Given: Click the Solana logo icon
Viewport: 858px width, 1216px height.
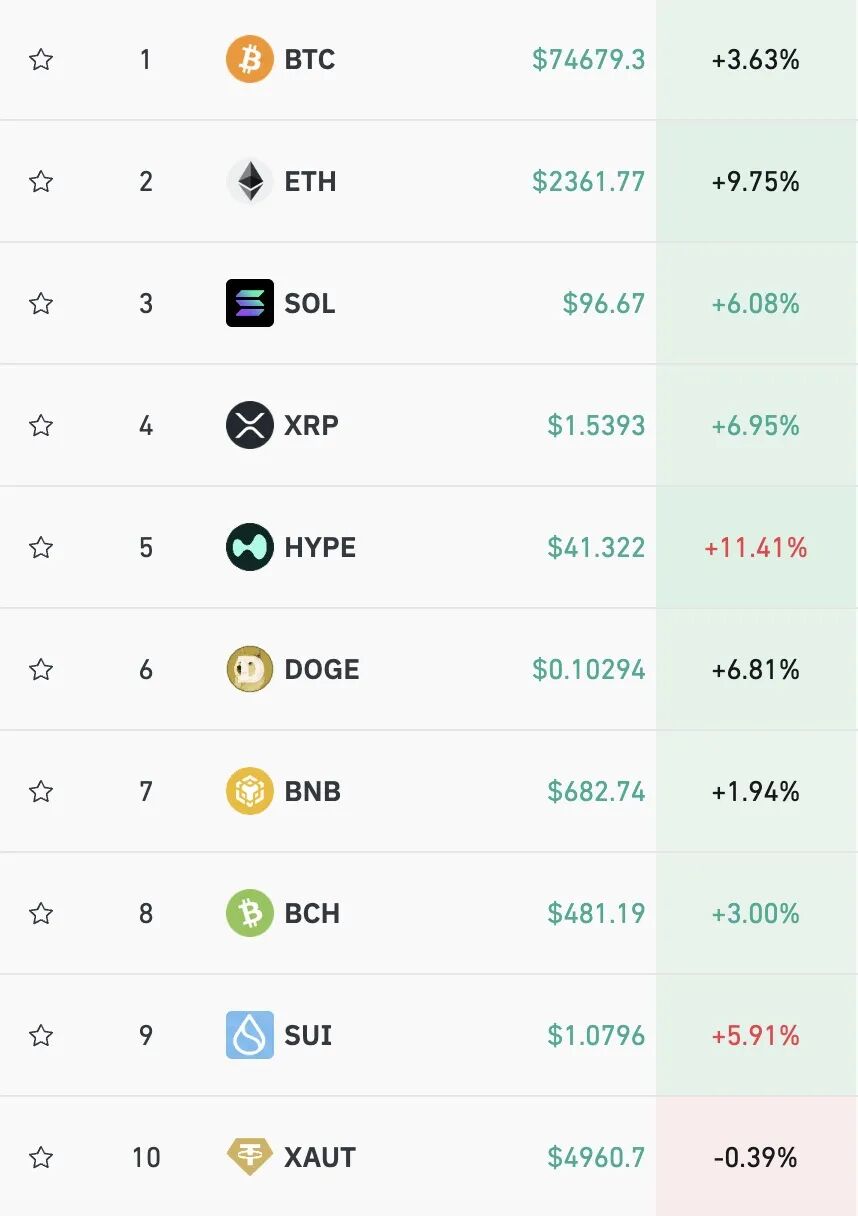Looking at the screenshot, I should [249, 303].
